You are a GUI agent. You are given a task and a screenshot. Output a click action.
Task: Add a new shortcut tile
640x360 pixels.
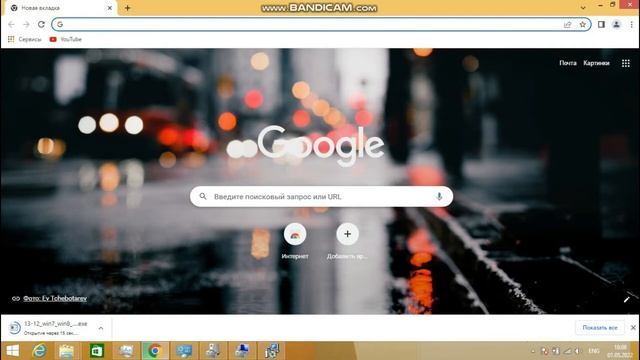[x=347, y=241]
